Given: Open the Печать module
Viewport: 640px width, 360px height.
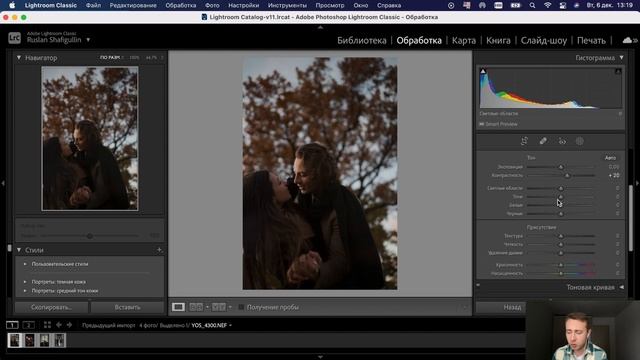Looking at the screenshot, I should [591, 40].
